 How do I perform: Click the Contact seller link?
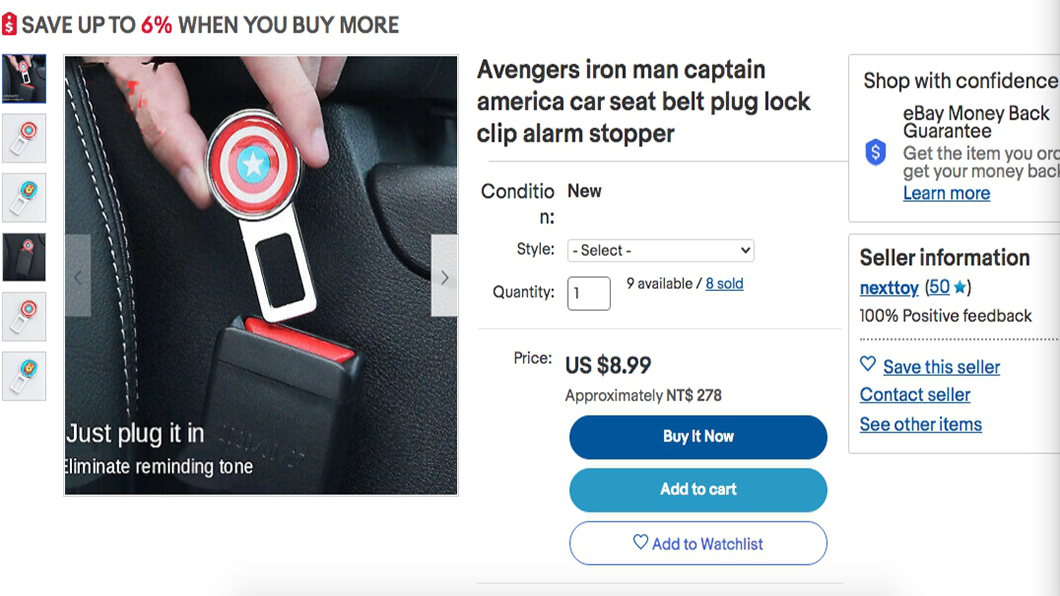(915, 395)
